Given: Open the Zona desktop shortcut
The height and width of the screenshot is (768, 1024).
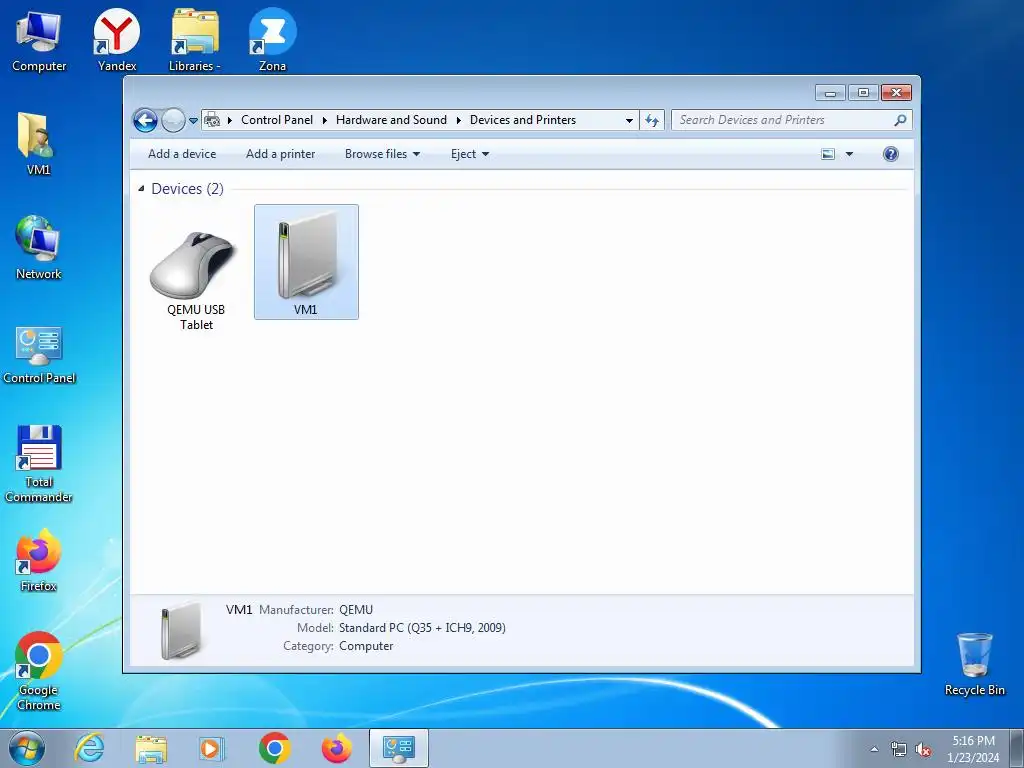Looking at the screenshot, I should (272, 40).
